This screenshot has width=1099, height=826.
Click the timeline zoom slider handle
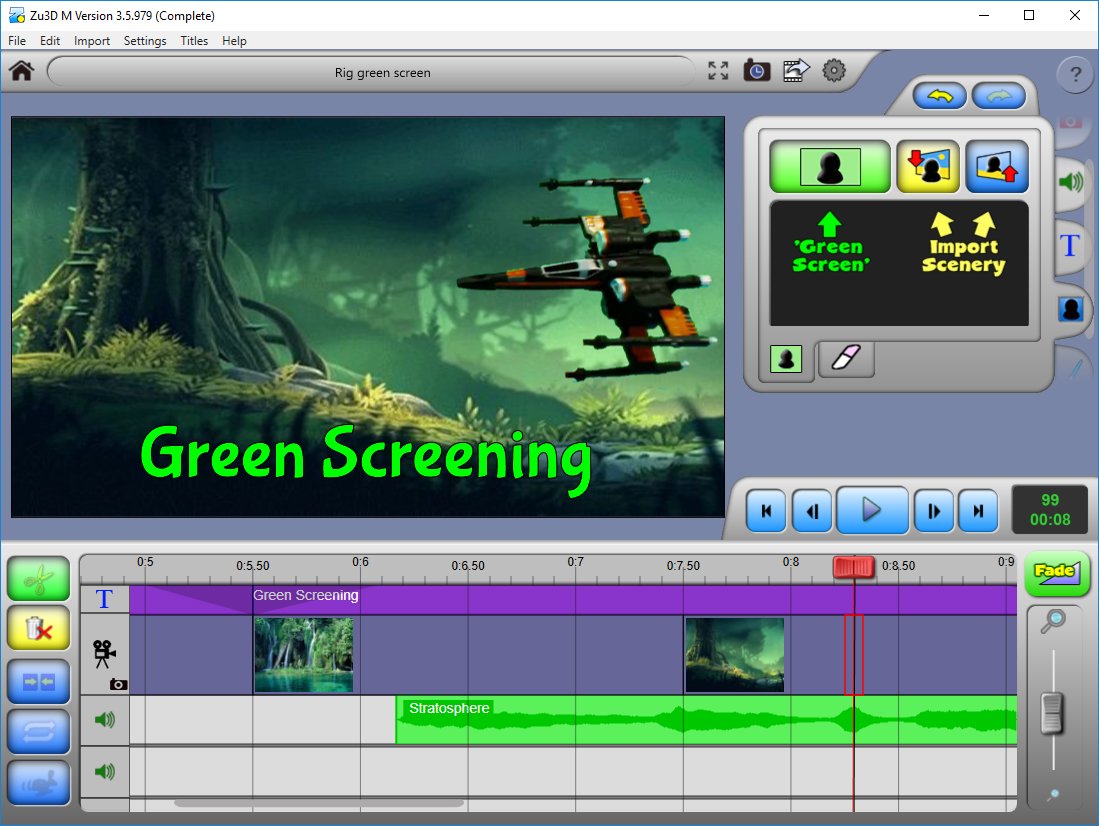click(x=1053, y=713)
